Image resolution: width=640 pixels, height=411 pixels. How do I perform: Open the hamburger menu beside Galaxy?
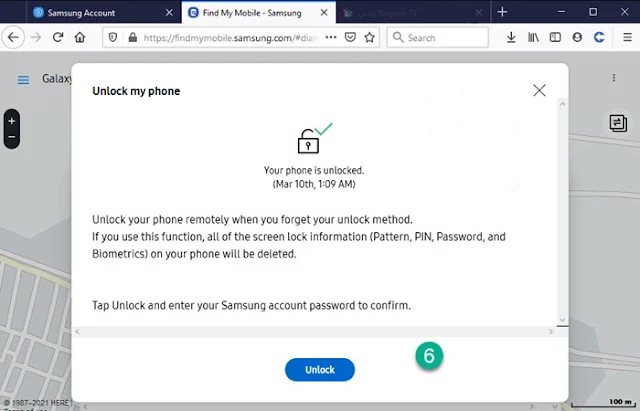tap(23, 80)
